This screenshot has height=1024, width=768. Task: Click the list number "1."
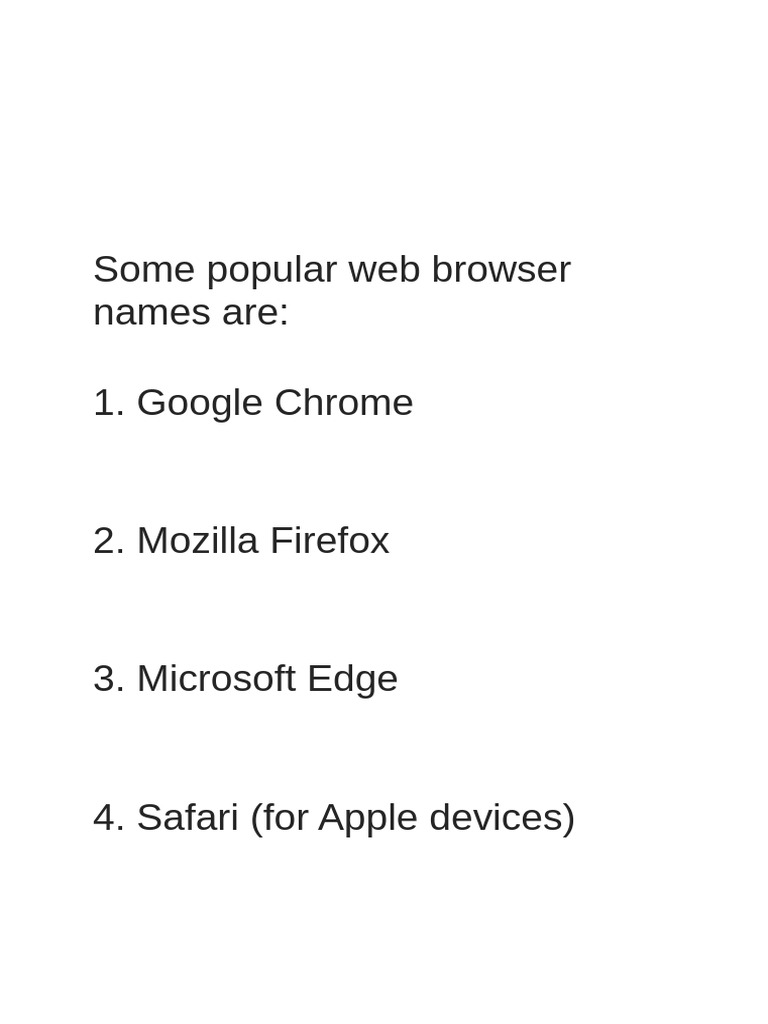[108, 402]
